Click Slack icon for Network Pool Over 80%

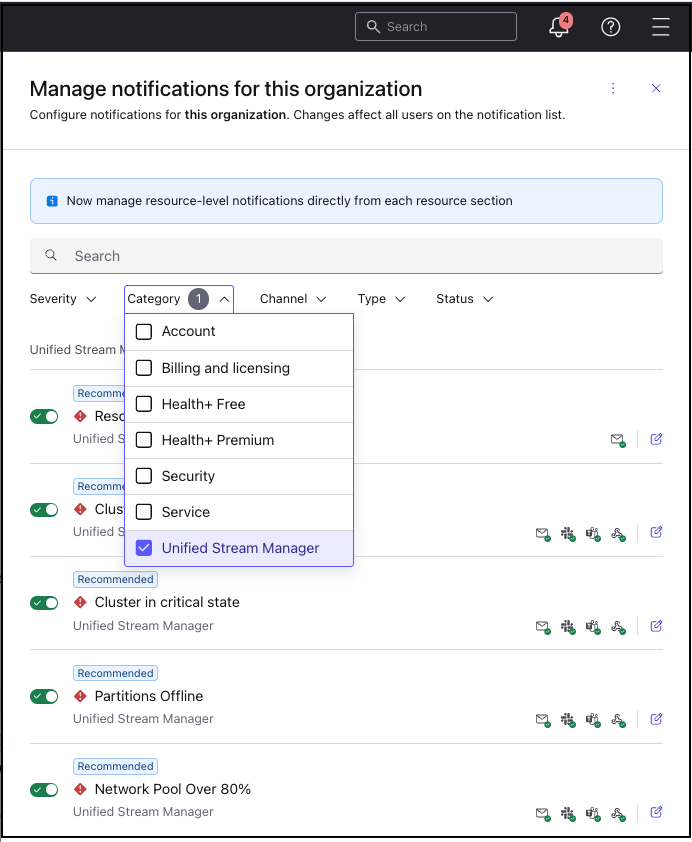(568, 814)
